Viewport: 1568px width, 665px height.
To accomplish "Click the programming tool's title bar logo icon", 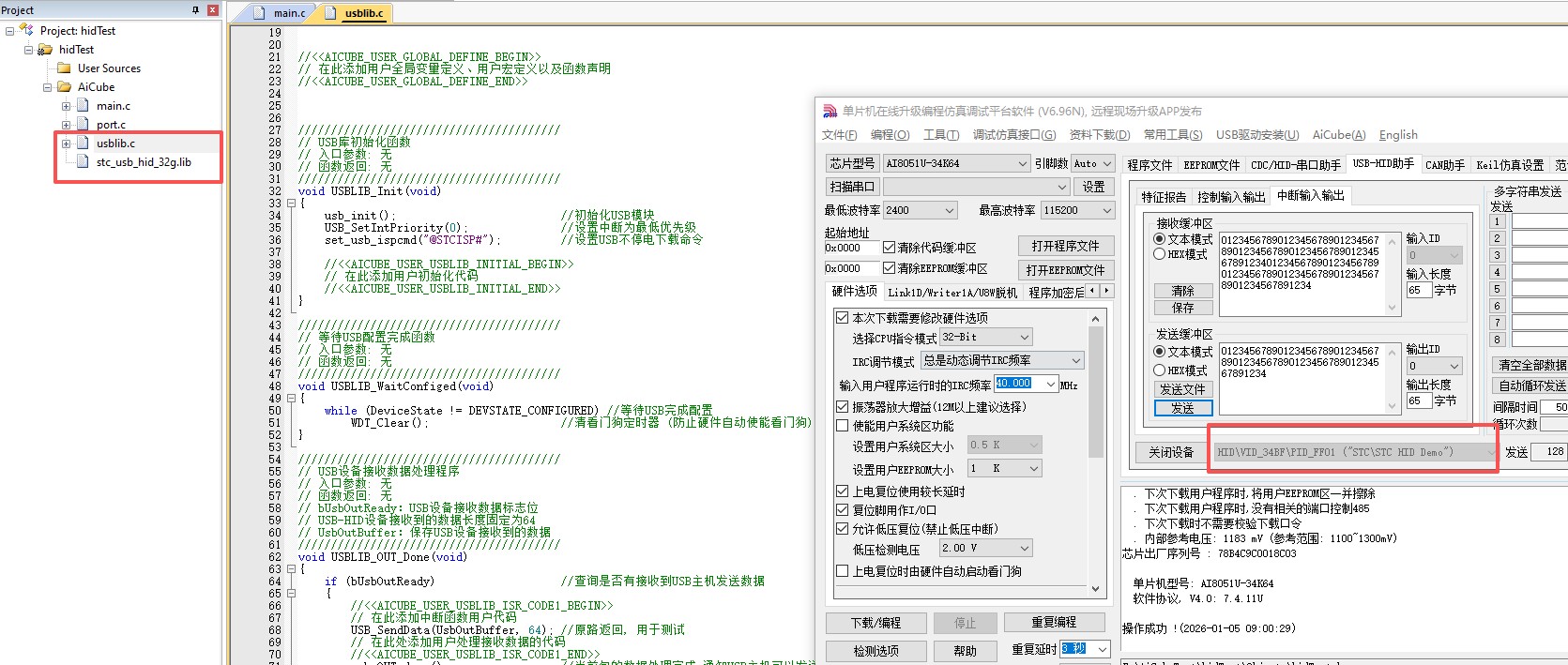I will click(830, 112).
